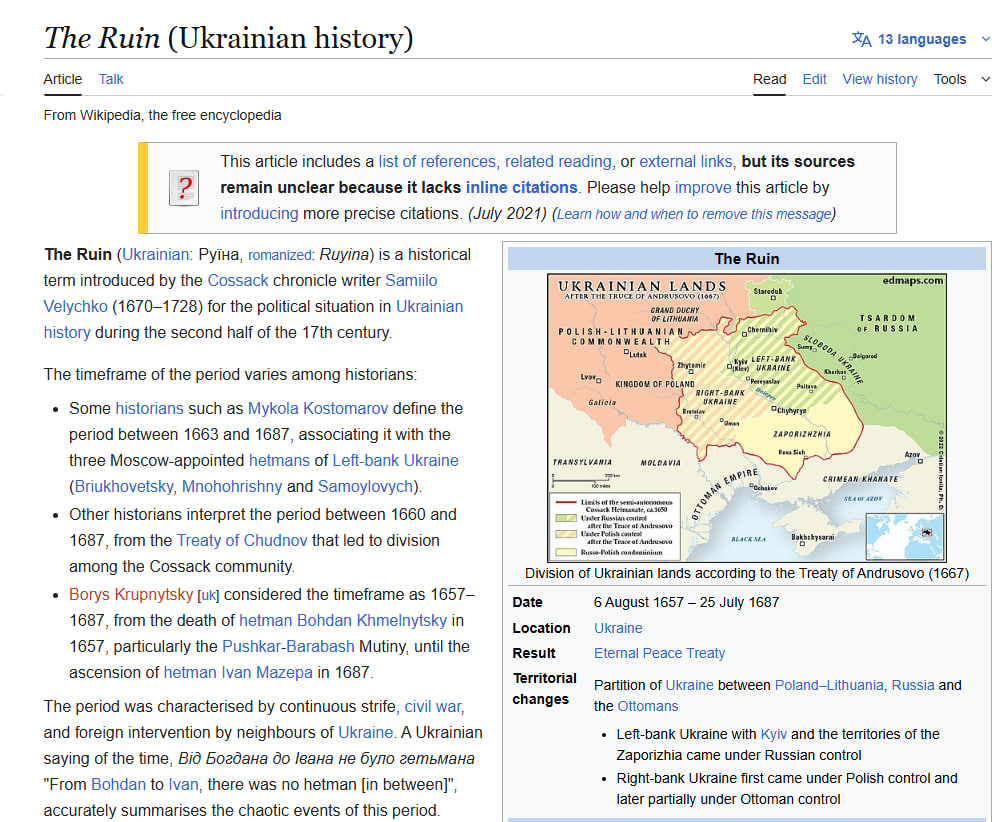Follow the civil war link

(433, 707)
